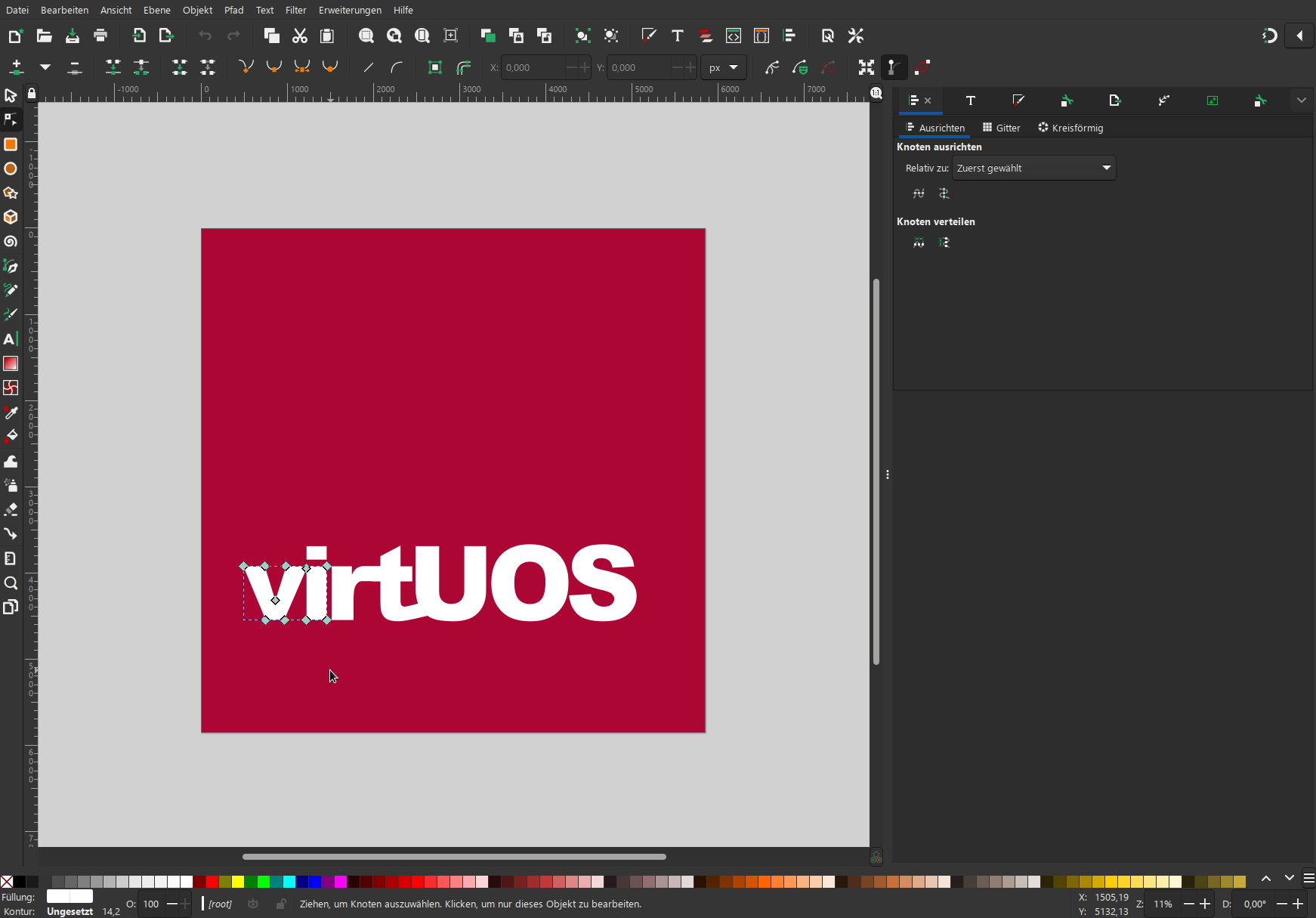The image size is (1316, 918).
Task: Open the Relativ zu dropdown
Action: [x=1034, y=168]
